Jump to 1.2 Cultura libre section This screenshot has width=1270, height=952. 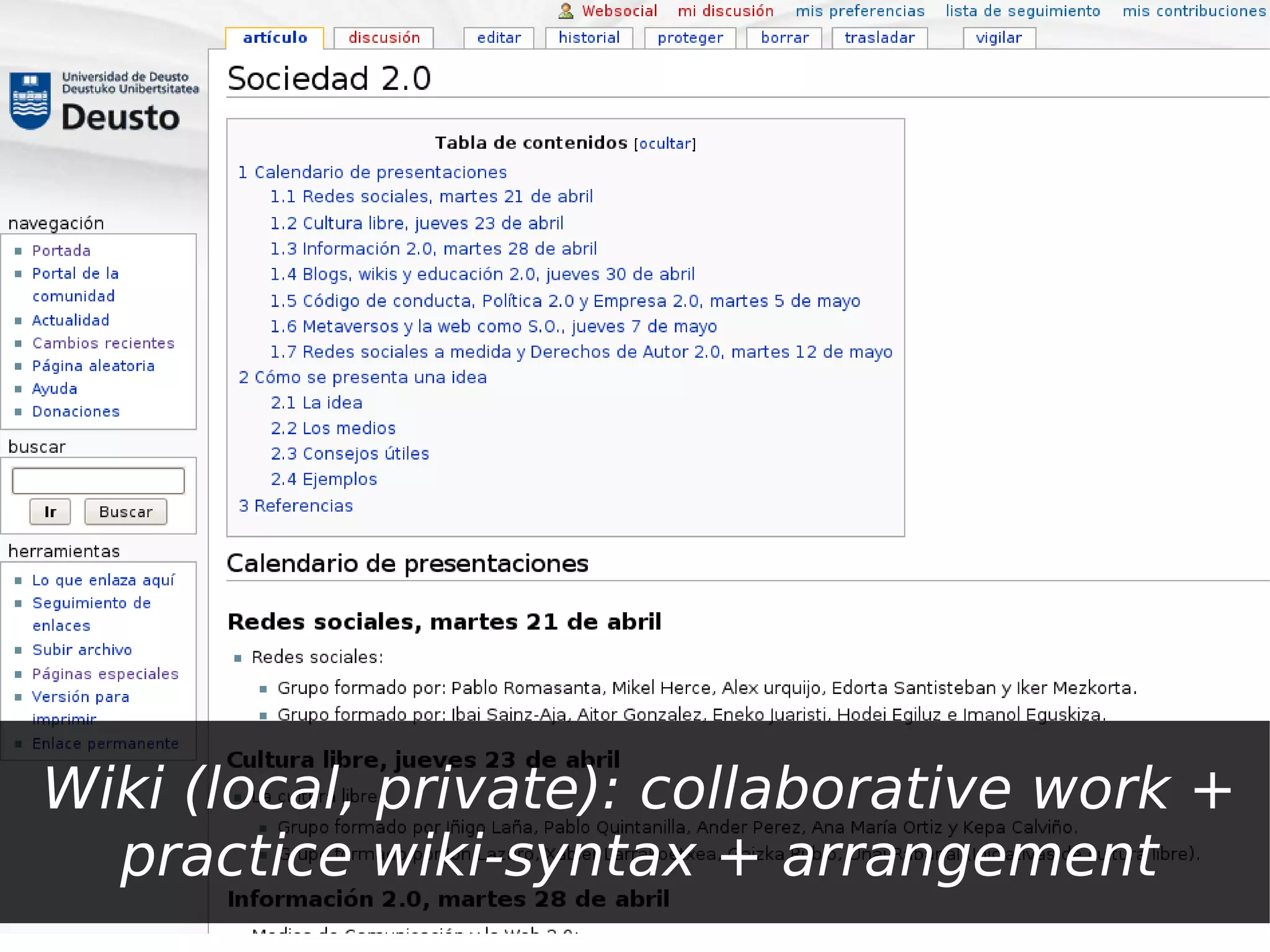pos(417,223)
